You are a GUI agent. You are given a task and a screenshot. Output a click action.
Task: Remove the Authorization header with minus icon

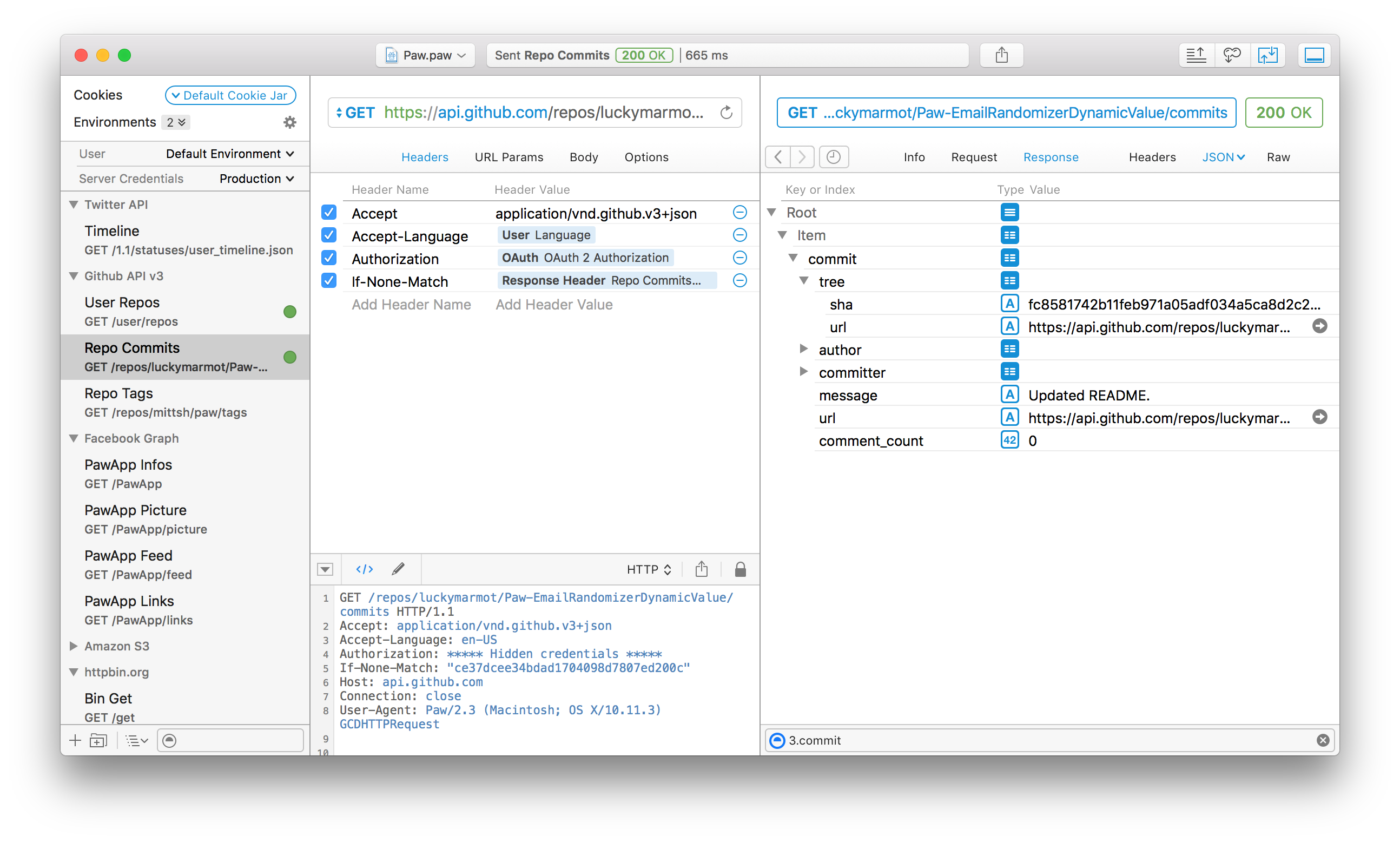tap(739, 258)
